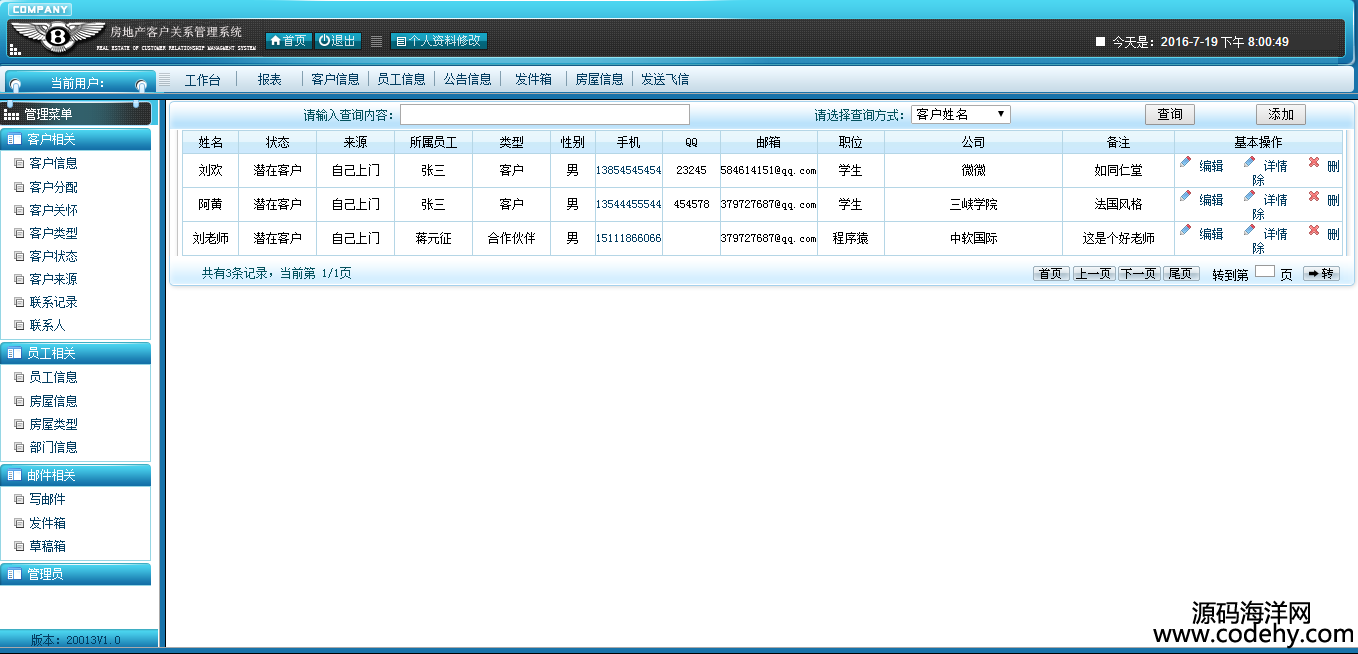This screenshot has width=1358, height=654.
Task: Go to 首页 first page in pagination
Action: coord(1051,273)
